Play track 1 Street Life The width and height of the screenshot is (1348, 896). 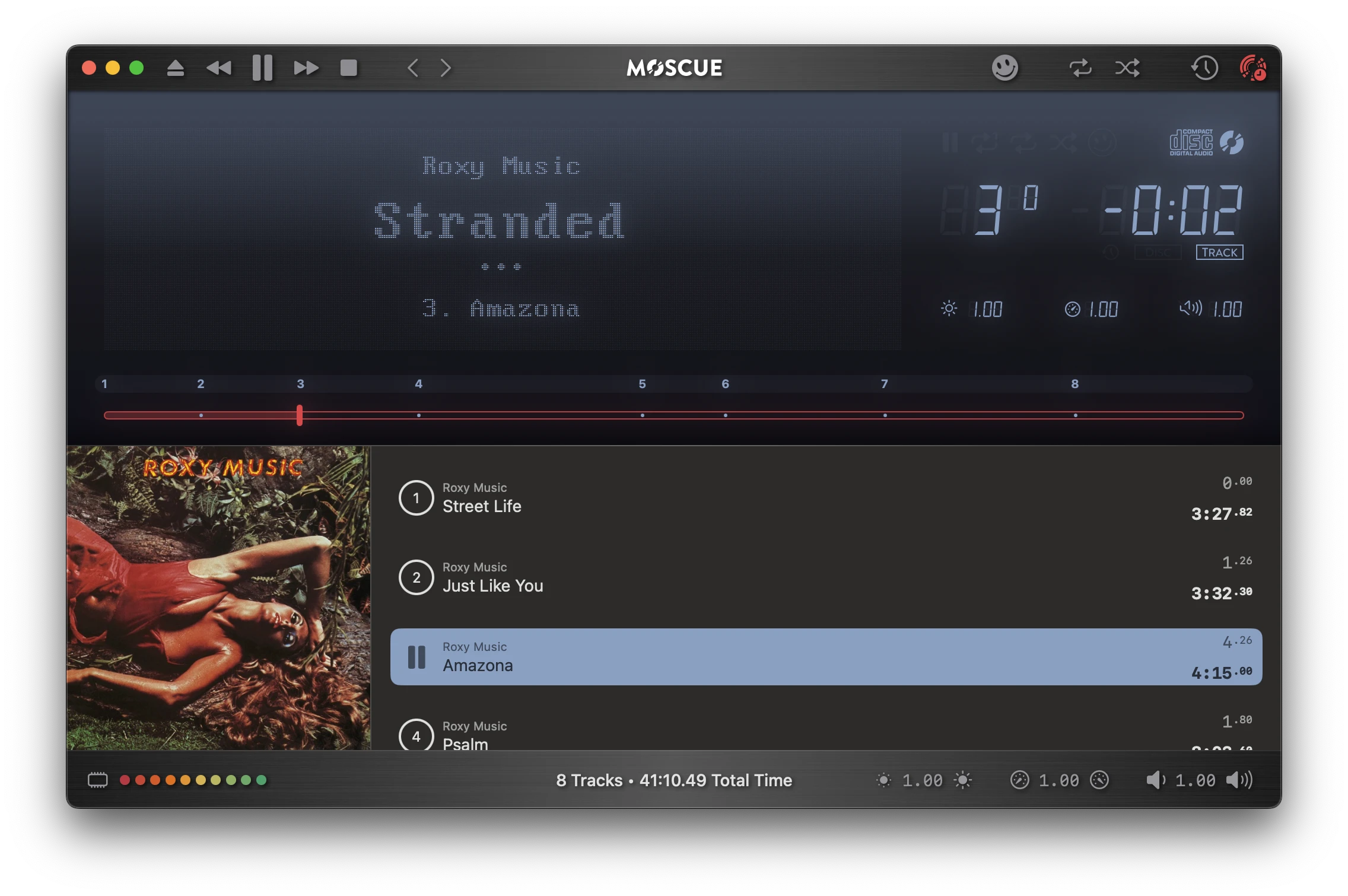pos(416,498)
